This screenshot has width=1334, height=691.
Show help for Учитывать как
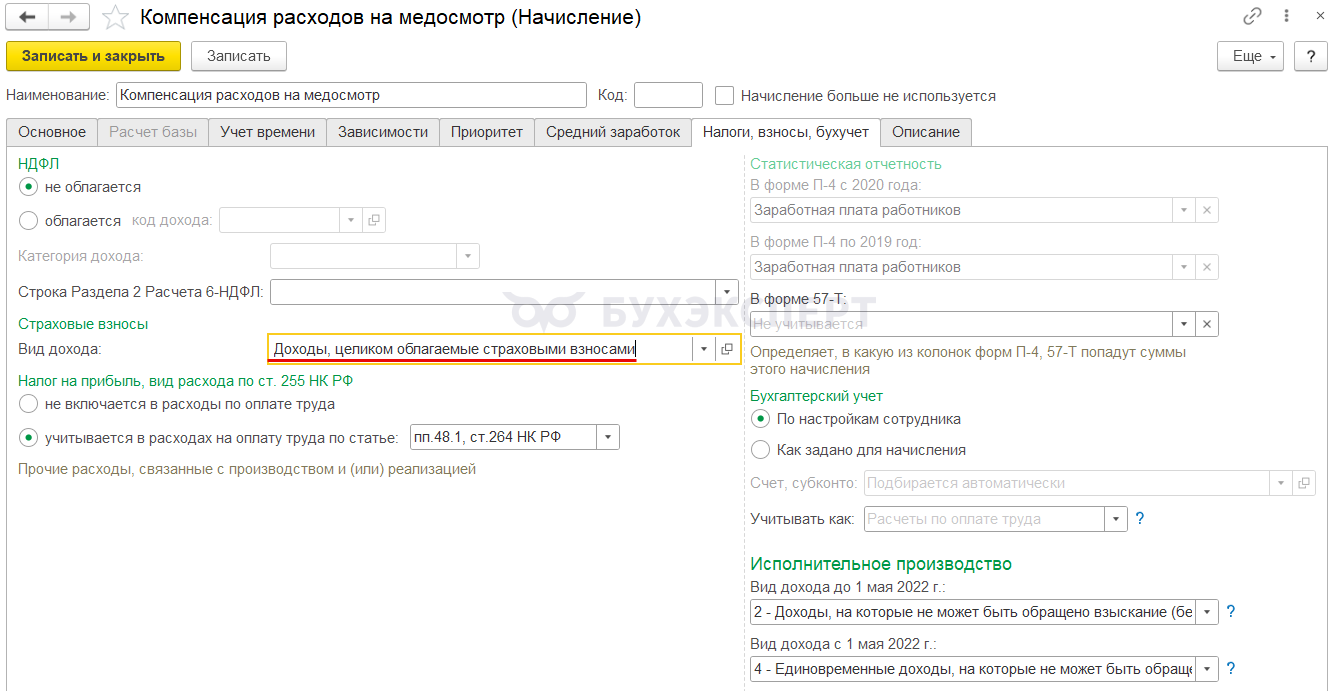pyautogui.click(x=1139, y=519)
